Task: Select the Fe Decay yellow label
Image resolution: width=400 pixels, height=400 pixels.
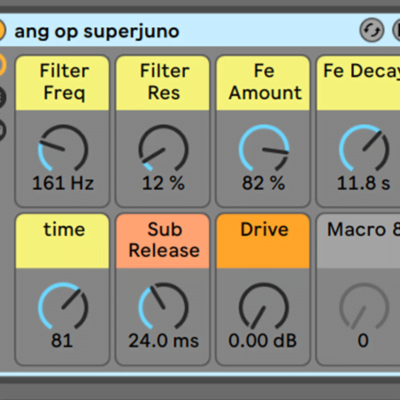Action: point(358,83)
